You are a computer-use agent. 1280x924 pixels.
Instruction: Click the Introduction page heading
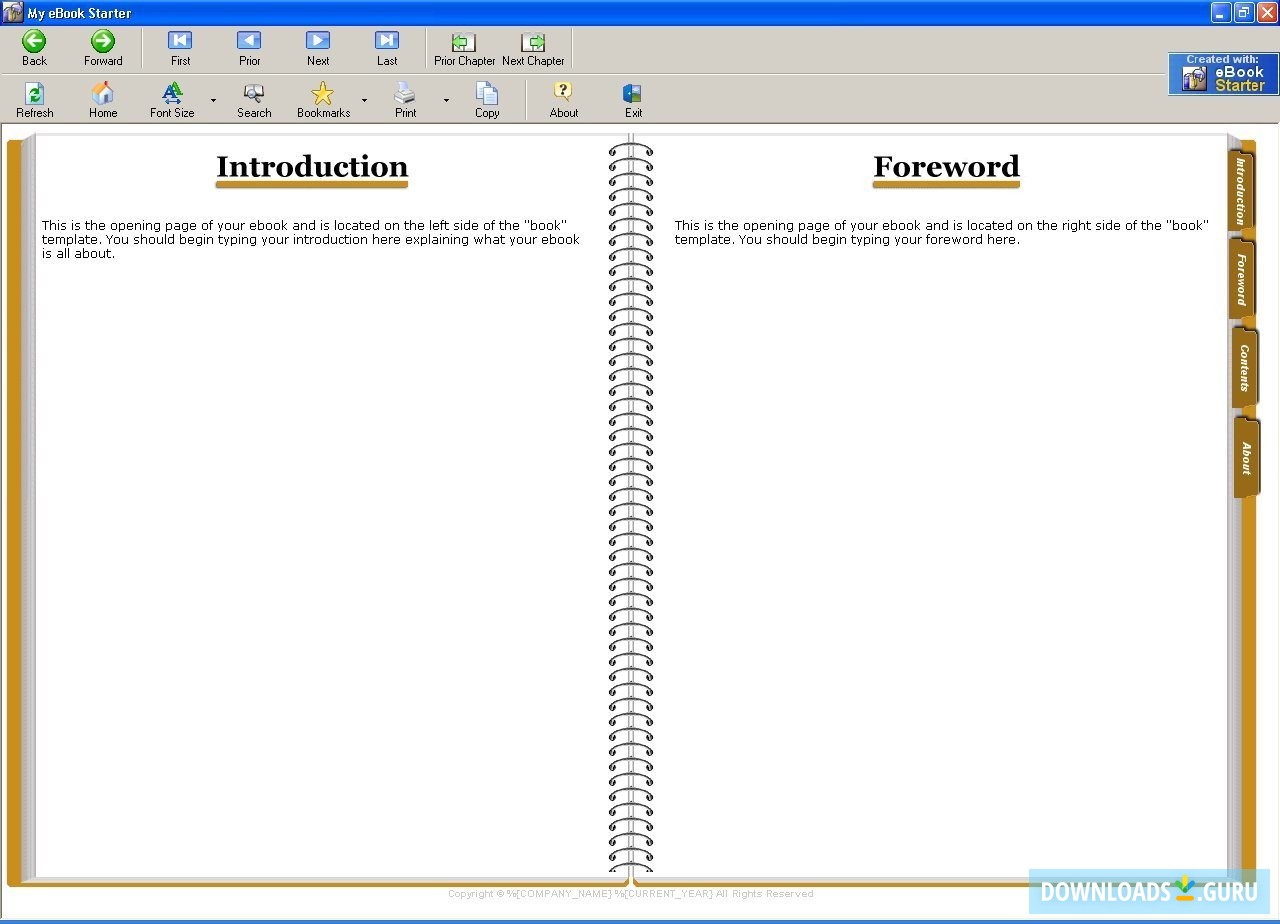312,167
